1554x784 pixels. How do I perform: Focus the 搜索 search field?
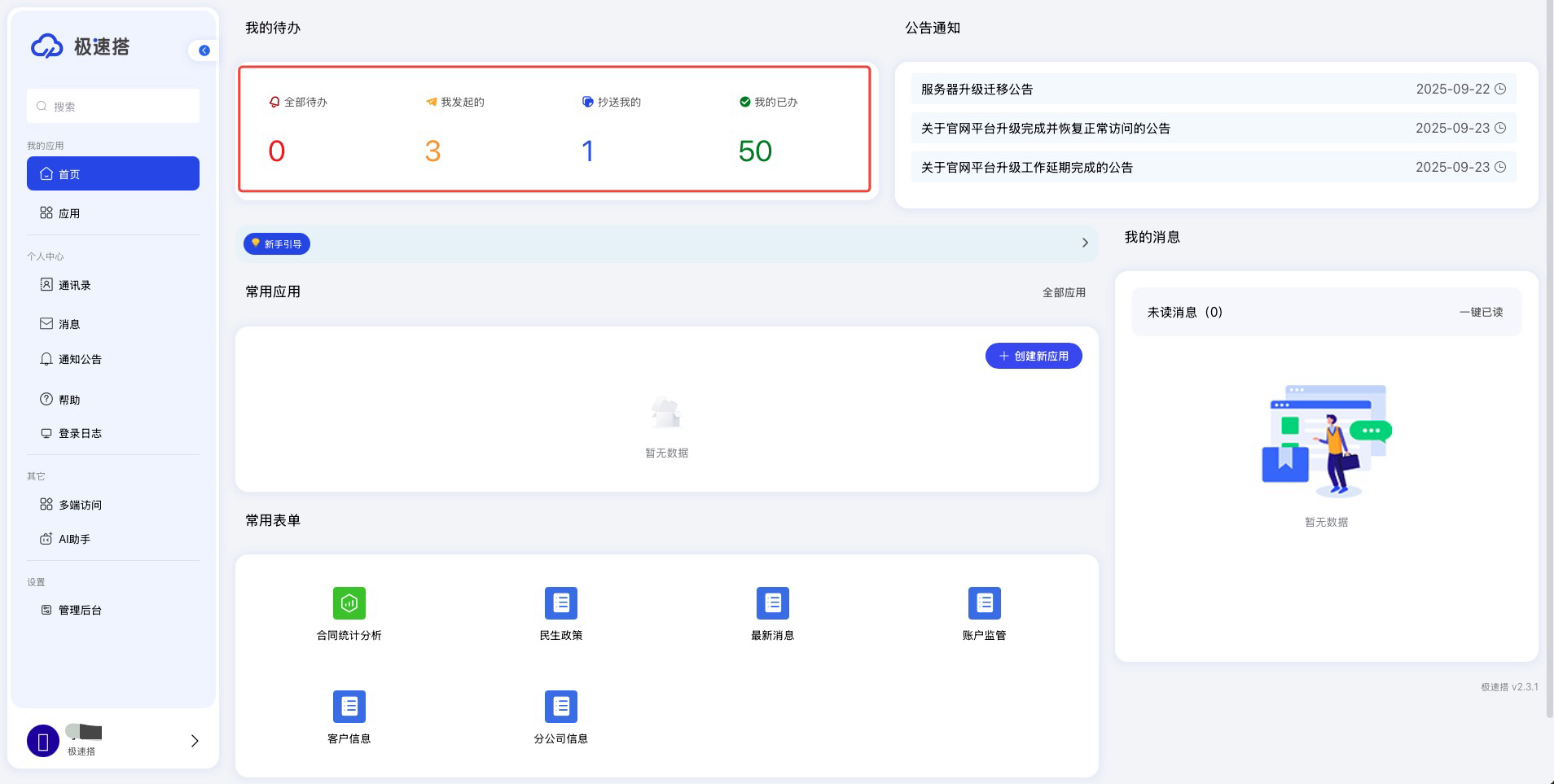coord(122,107)
